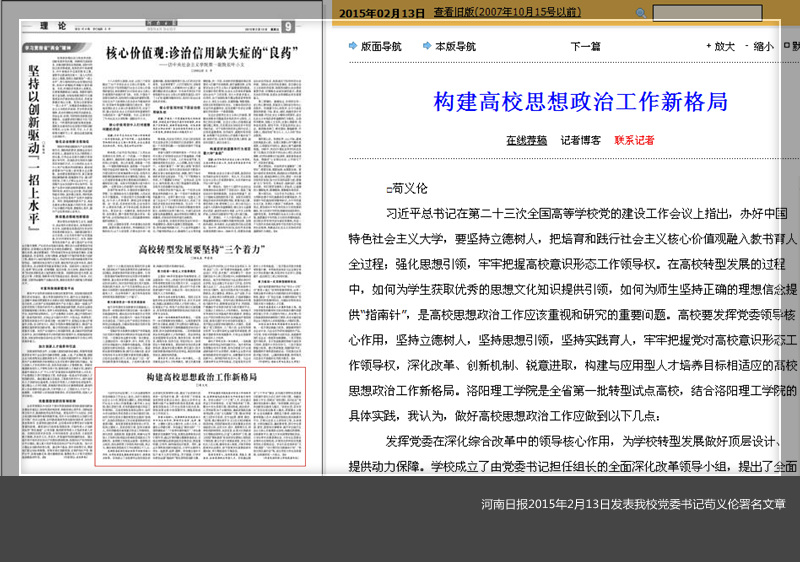Click the magnifier search icon
Image resolution: width=800 pixels, height=562 pixels.
641,13
